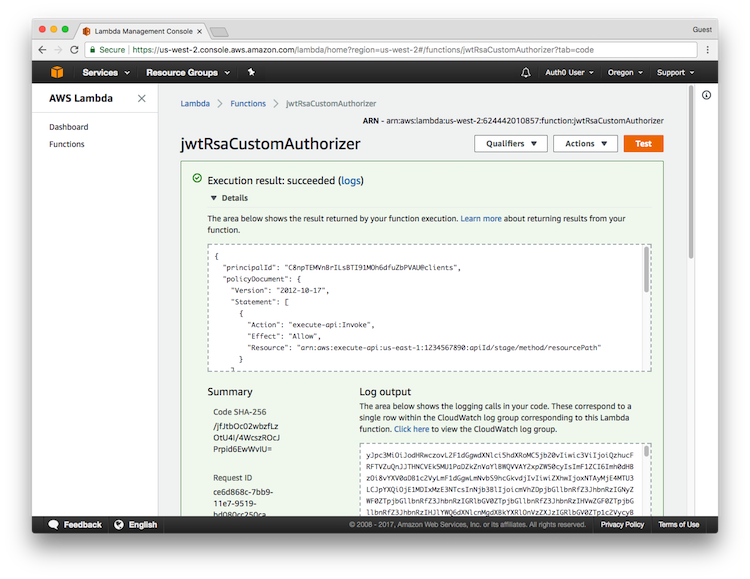Close the AWS Lambda side panel
Viewport: 750px width, 579px height.
pyautogui.click(x=142, y=99)
